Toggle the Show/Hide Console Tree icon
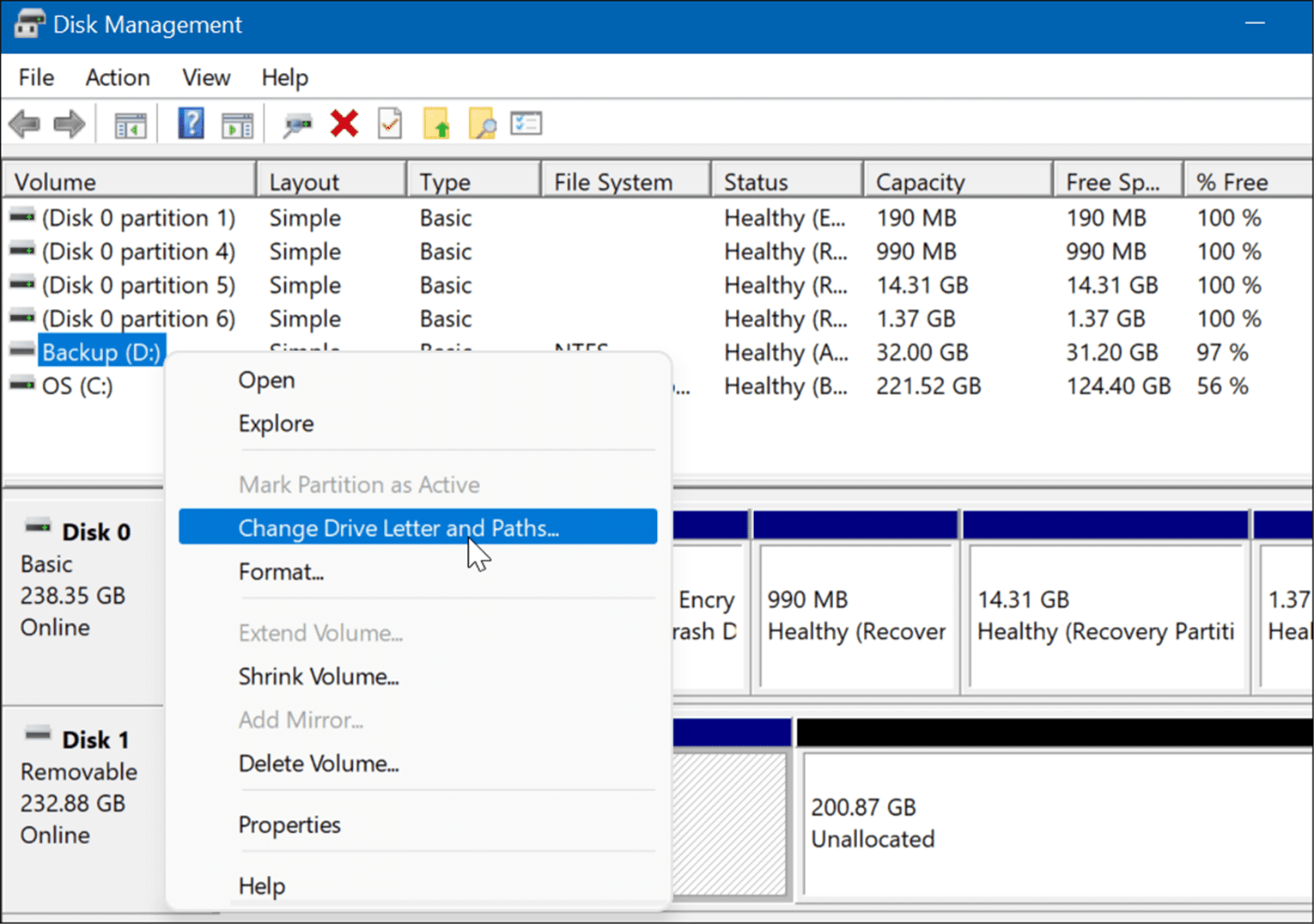1314x924 pixels. pyautogui.click(x=130, y=123)
